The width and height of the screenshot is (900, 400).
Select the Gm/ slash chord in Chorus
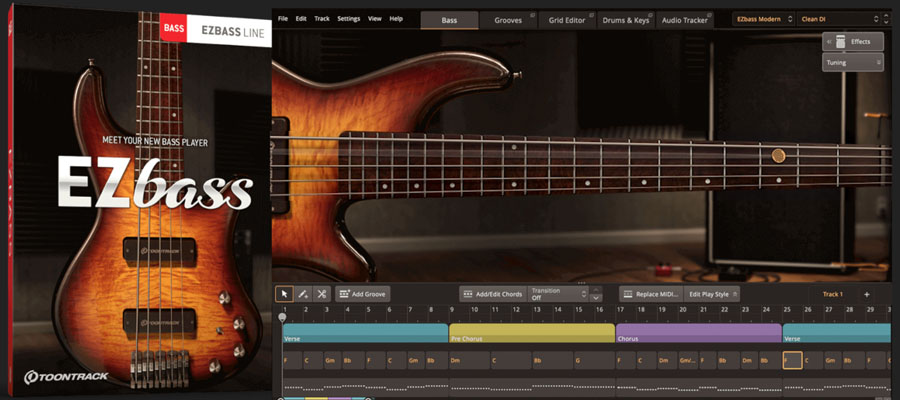(688, 360)
